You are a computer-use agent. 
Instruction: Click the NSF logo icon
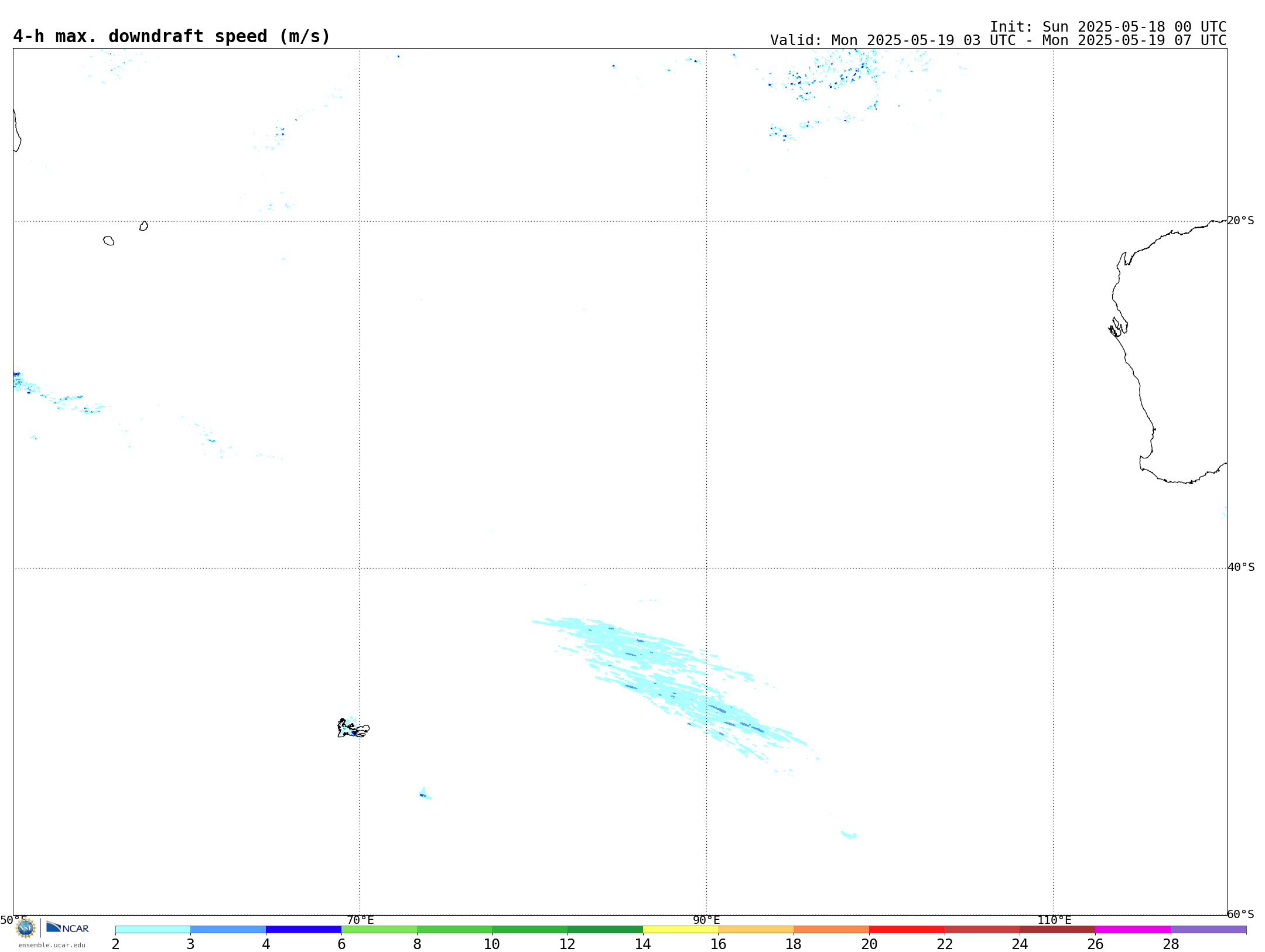click(26, 928)
